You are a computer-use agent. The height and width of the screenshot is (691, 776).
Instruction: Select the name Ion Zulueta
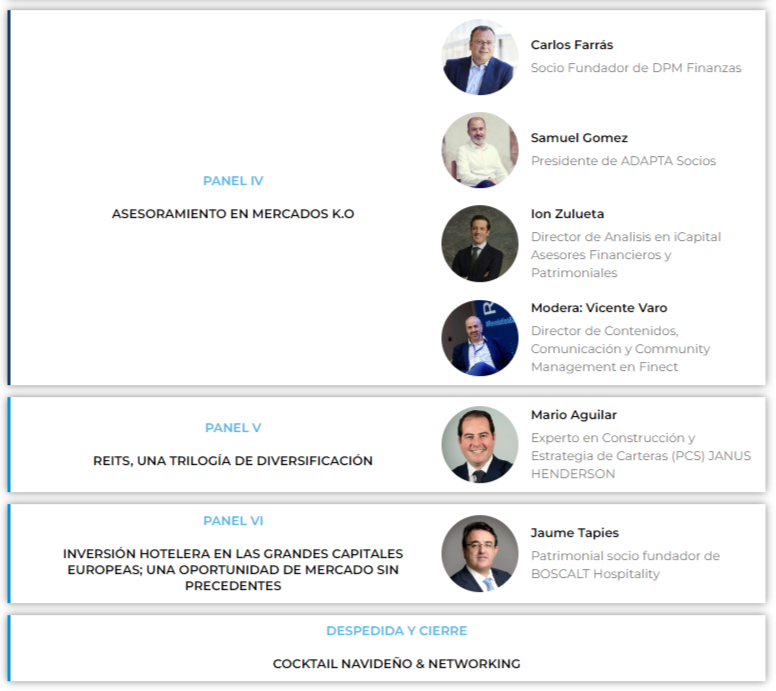pos(567,214)
